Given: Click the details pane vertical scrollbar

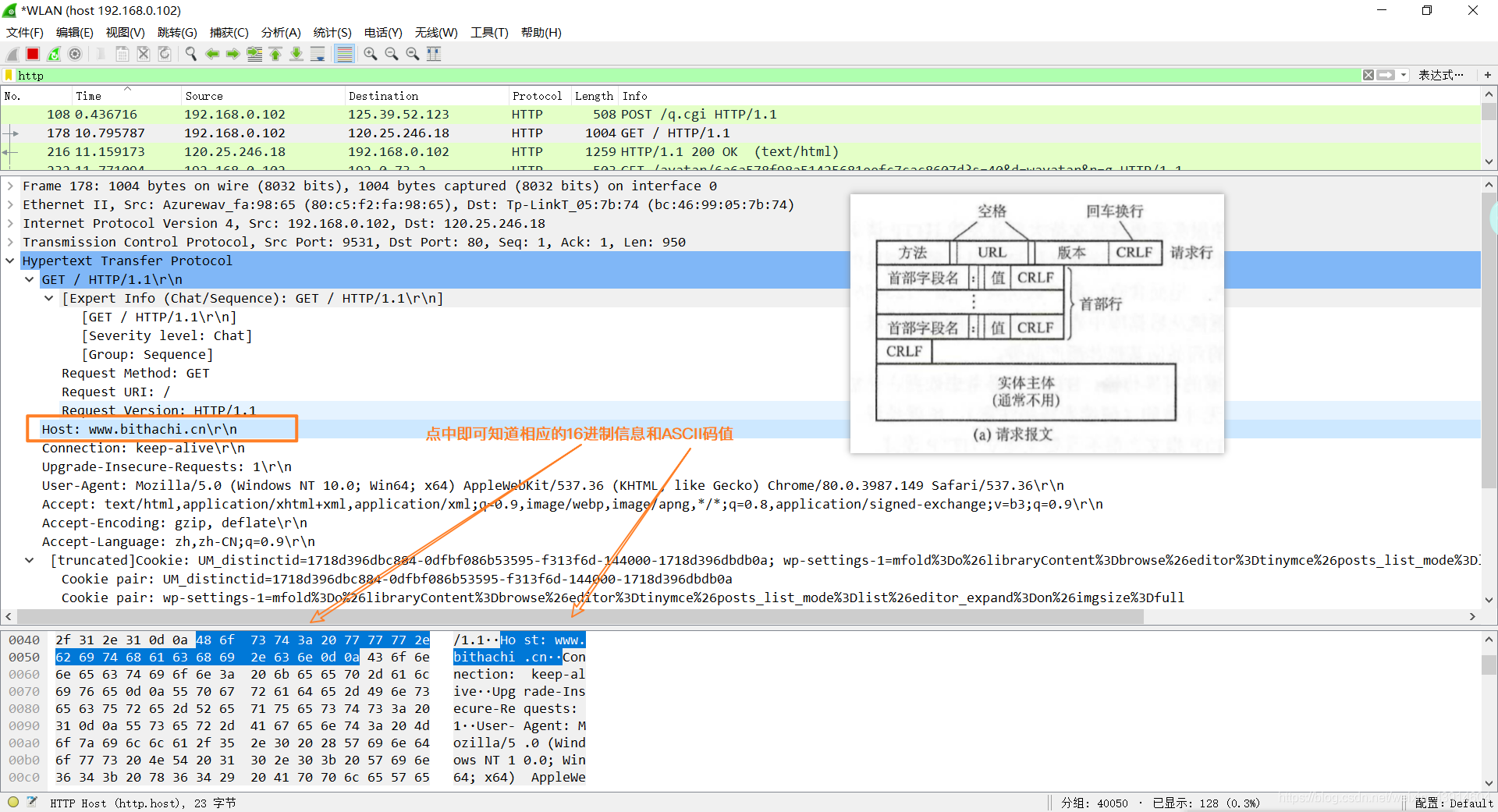Looking at the screenshot, I should pos(1489,340).
